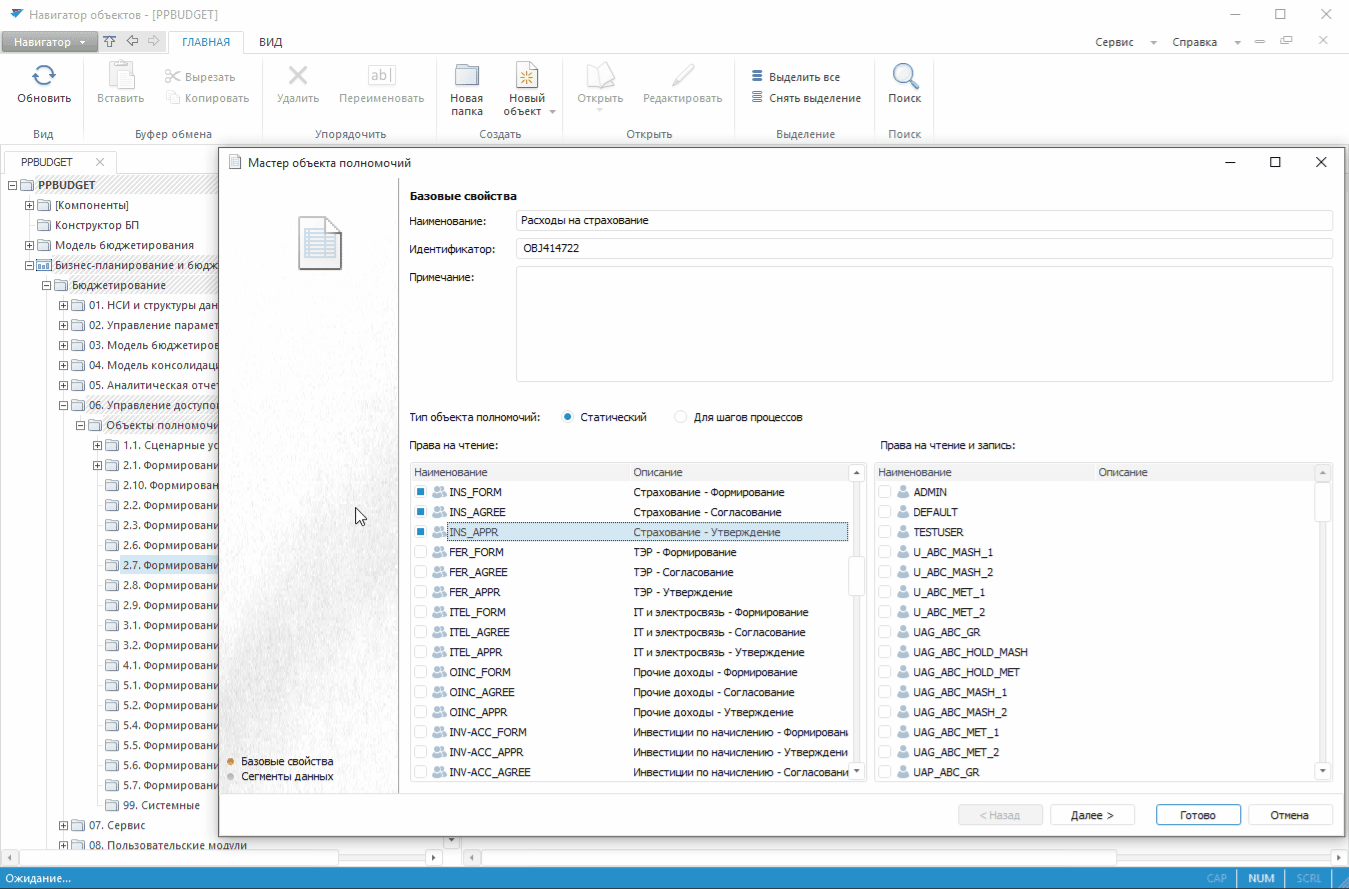Click Снять выделение in ribbon
Viewport: 1349px width, 889px height.
[x=814, y=98]
